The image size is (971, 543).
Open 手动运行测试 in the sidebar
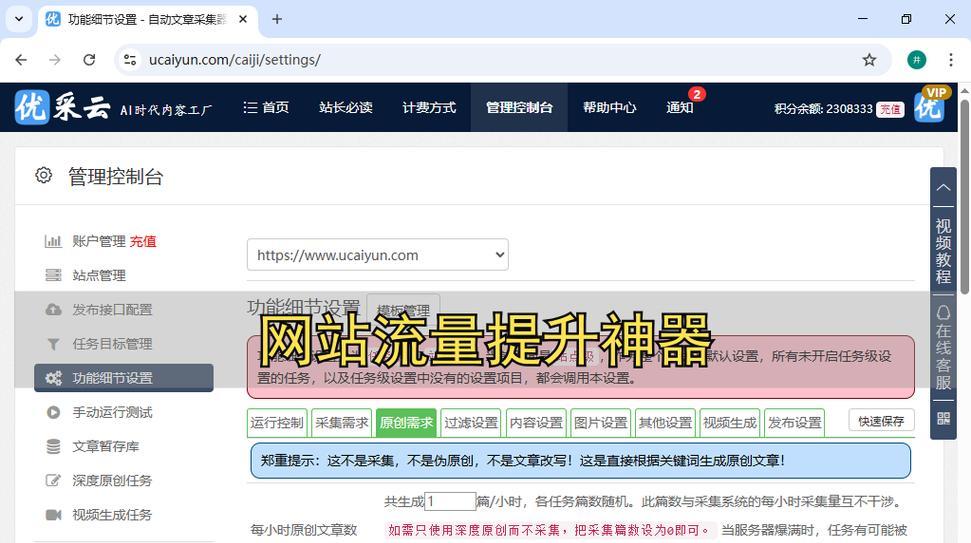[x=112, y=412]
